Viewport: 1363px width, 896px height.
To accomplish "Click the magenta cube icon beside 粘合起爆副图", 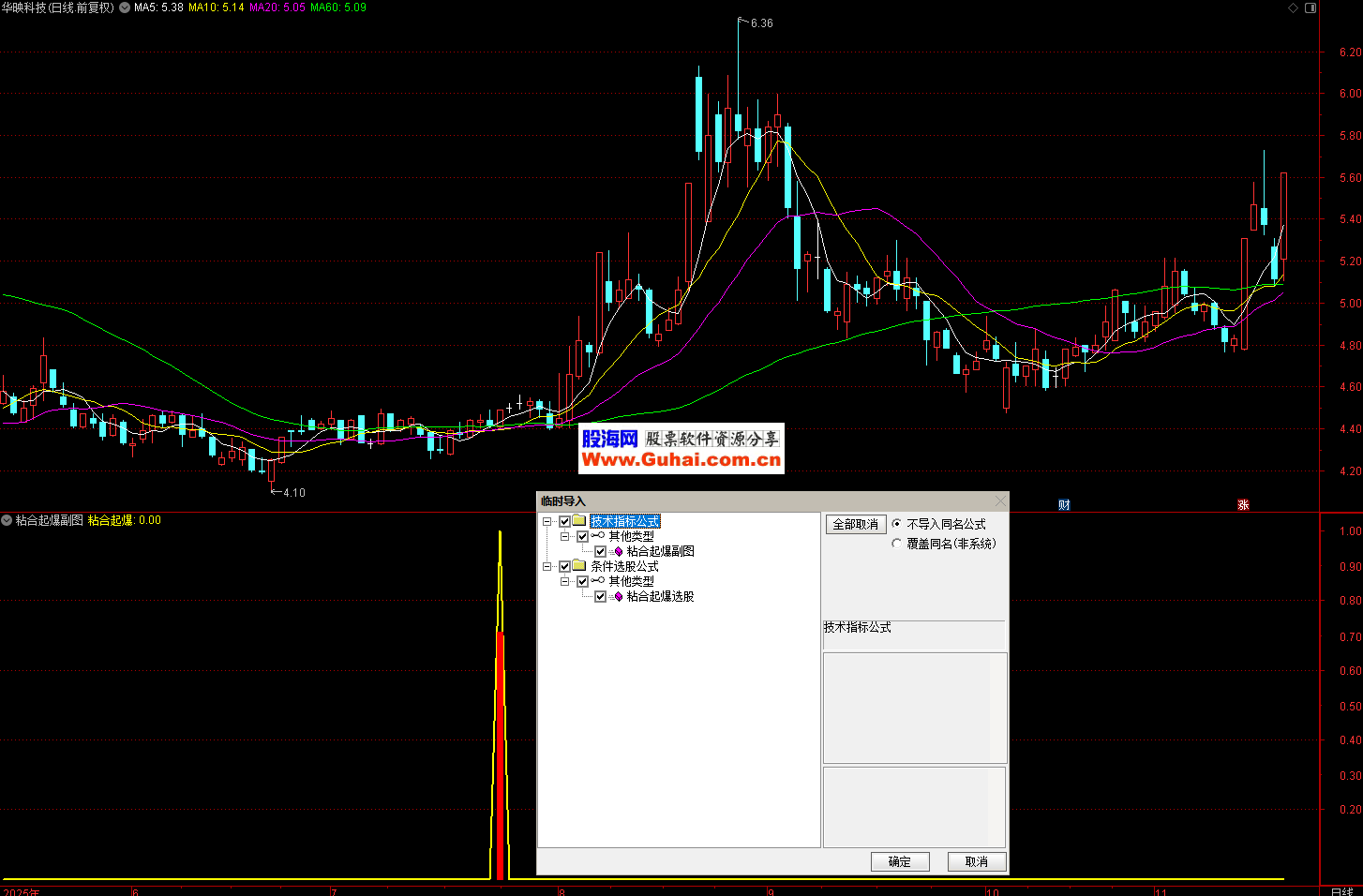I will 618,551.
